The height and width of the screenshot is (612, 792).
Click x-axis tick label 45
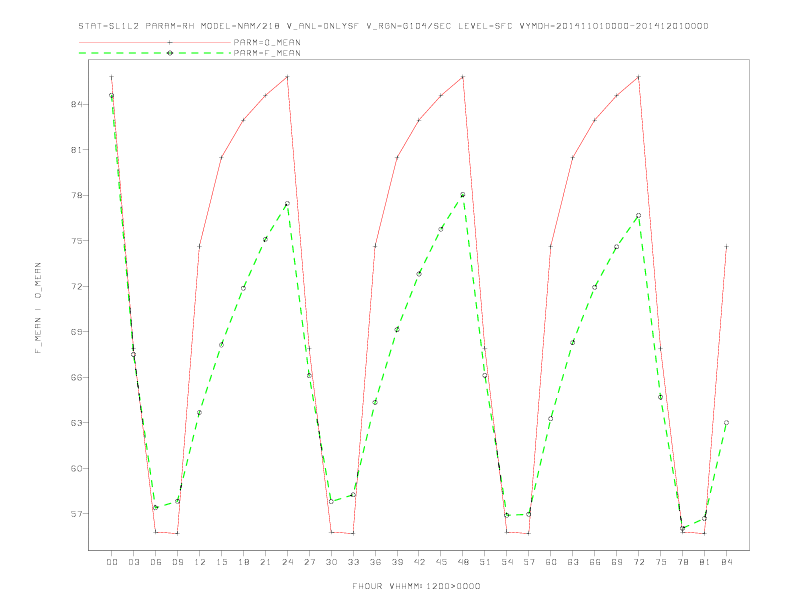441,562
